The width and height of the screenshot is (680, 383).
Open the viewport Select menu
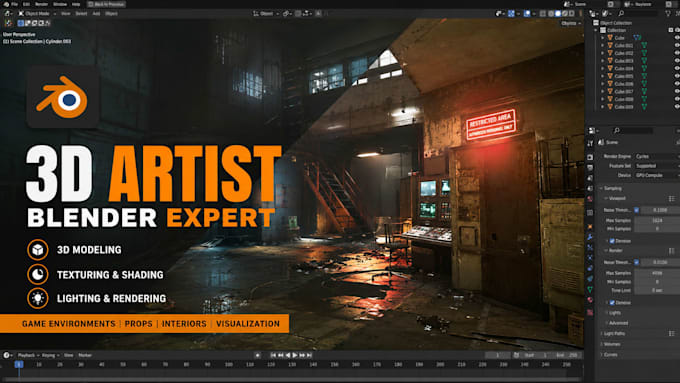[x=81, y=13]
